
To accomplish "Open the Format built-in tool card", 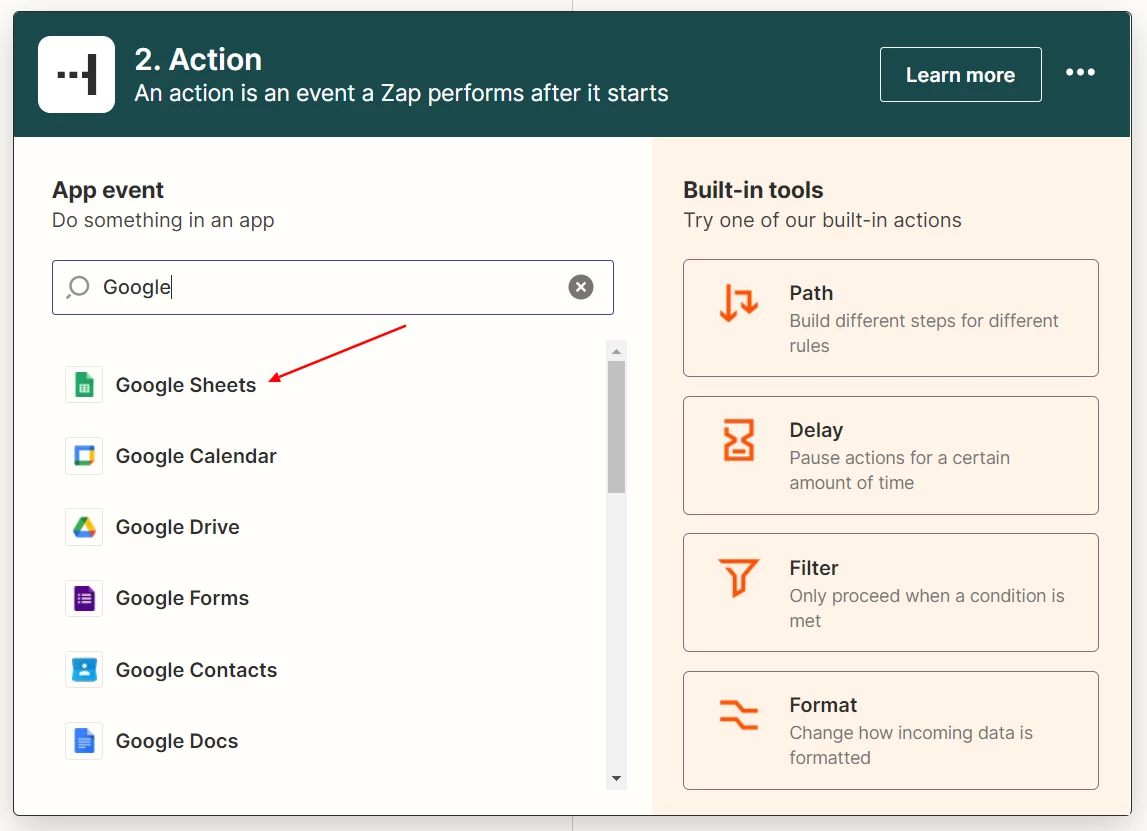I will [x=890, y=730].
